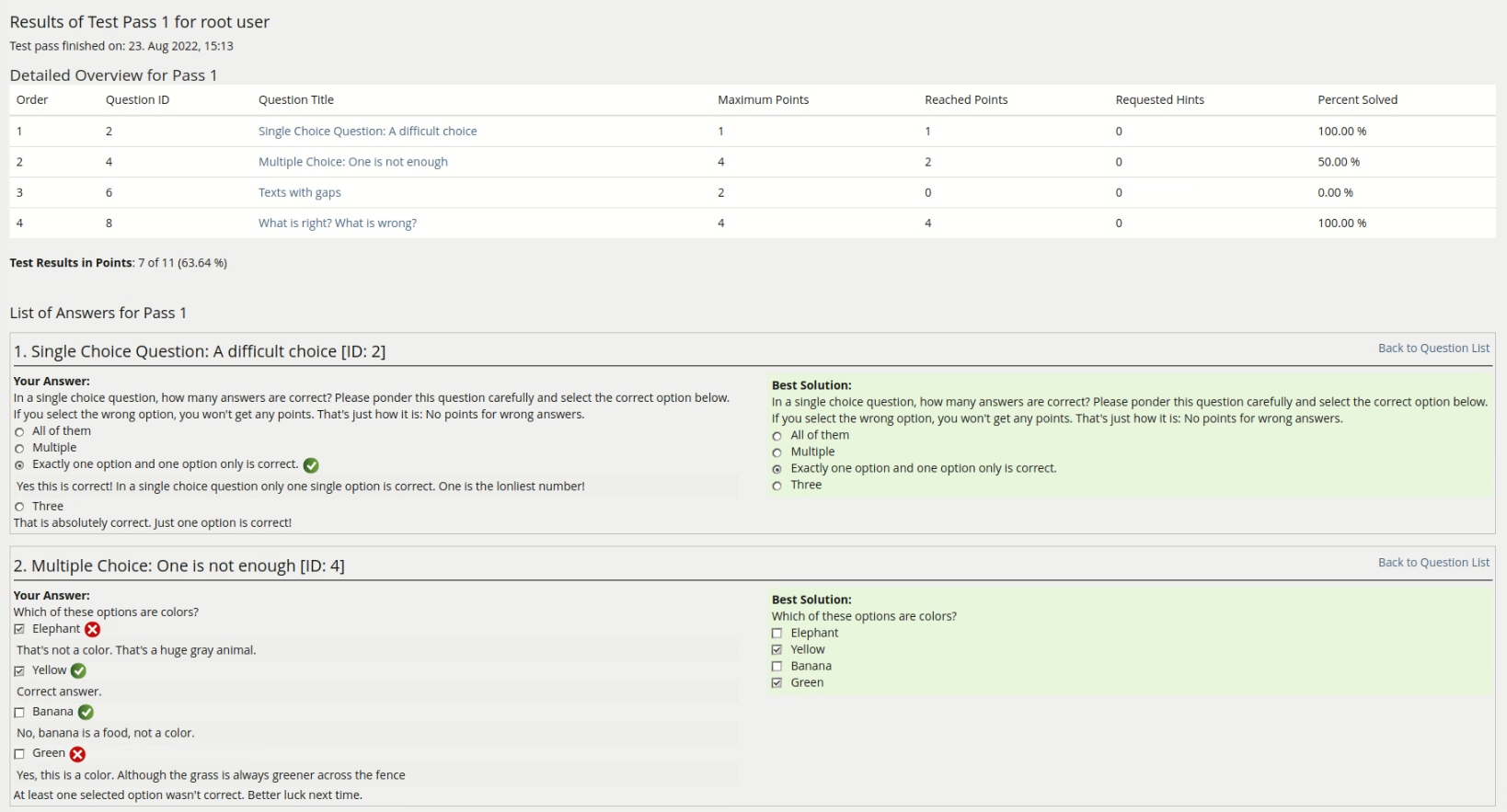Screen dimensions: 1507x812
Task: Click 'Back to Question List' for question 2
Action: point(1432,563)
